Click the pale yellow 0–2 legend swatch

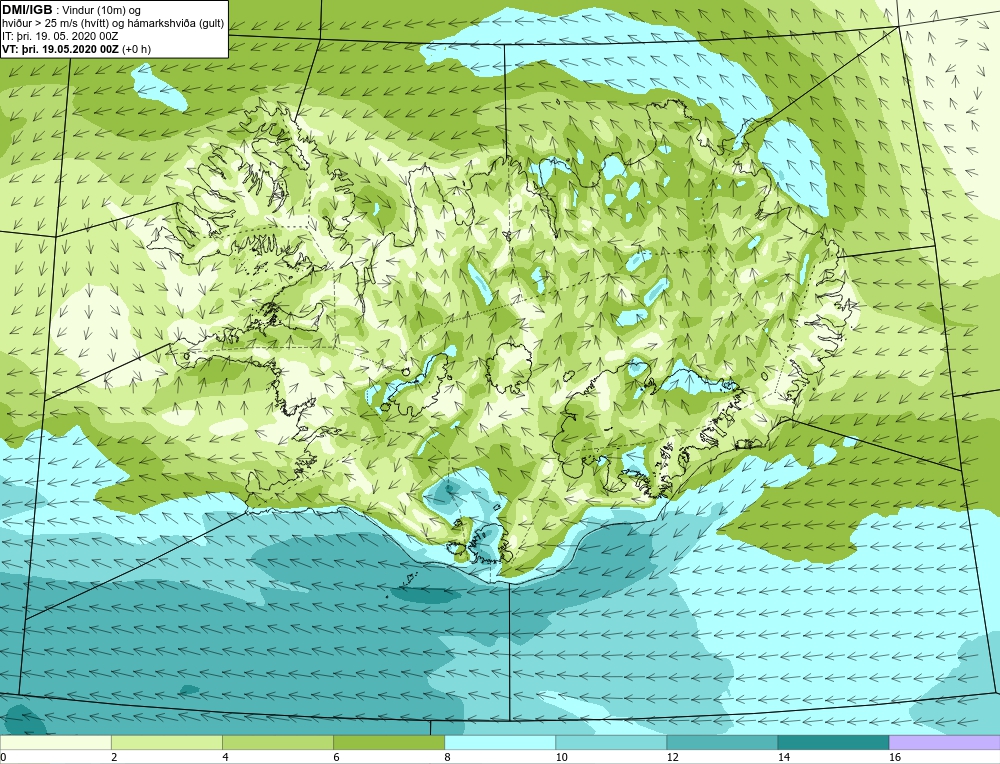click(x=55, y=742)
